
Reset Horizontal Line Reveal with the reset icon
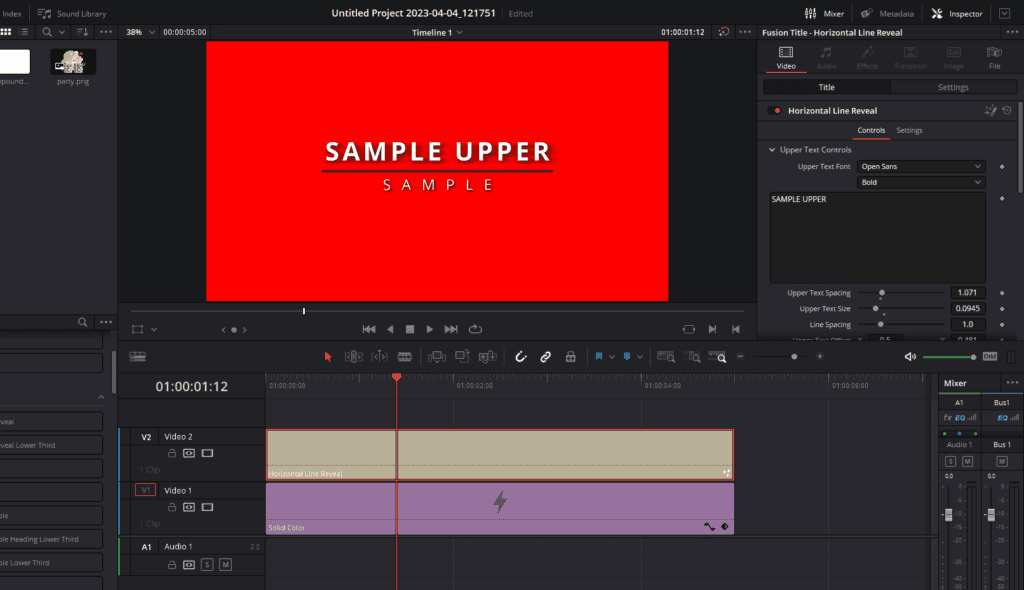1007,110
